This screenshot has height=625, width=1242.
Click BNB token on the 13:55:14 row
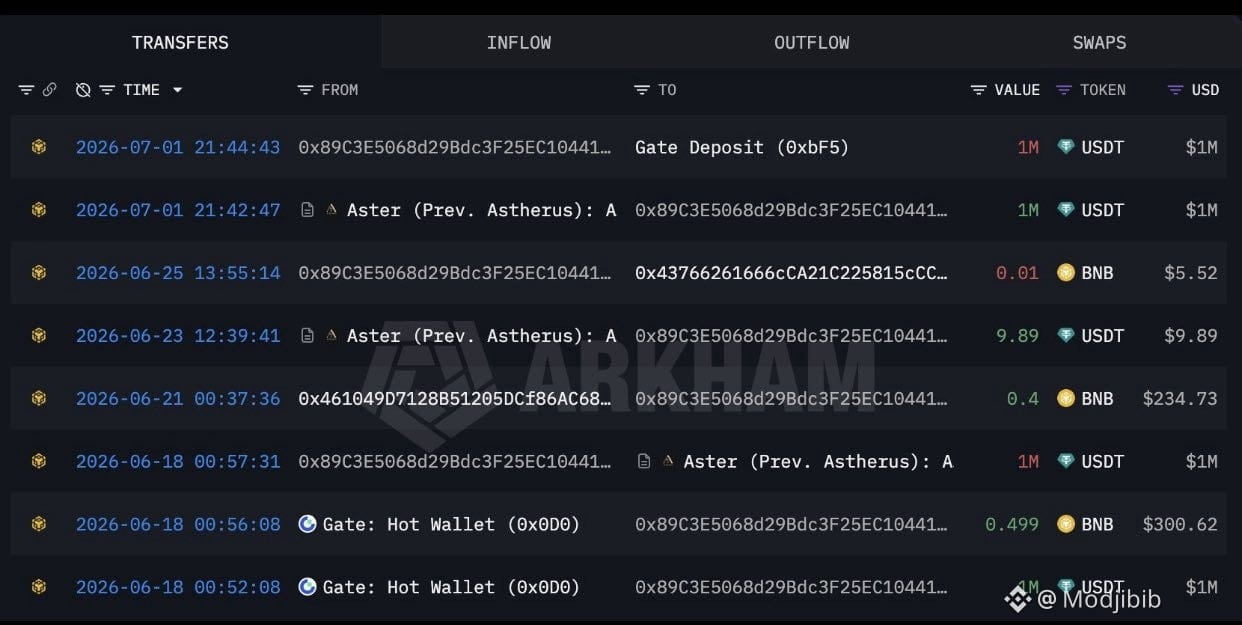[x=1085, y=273]
